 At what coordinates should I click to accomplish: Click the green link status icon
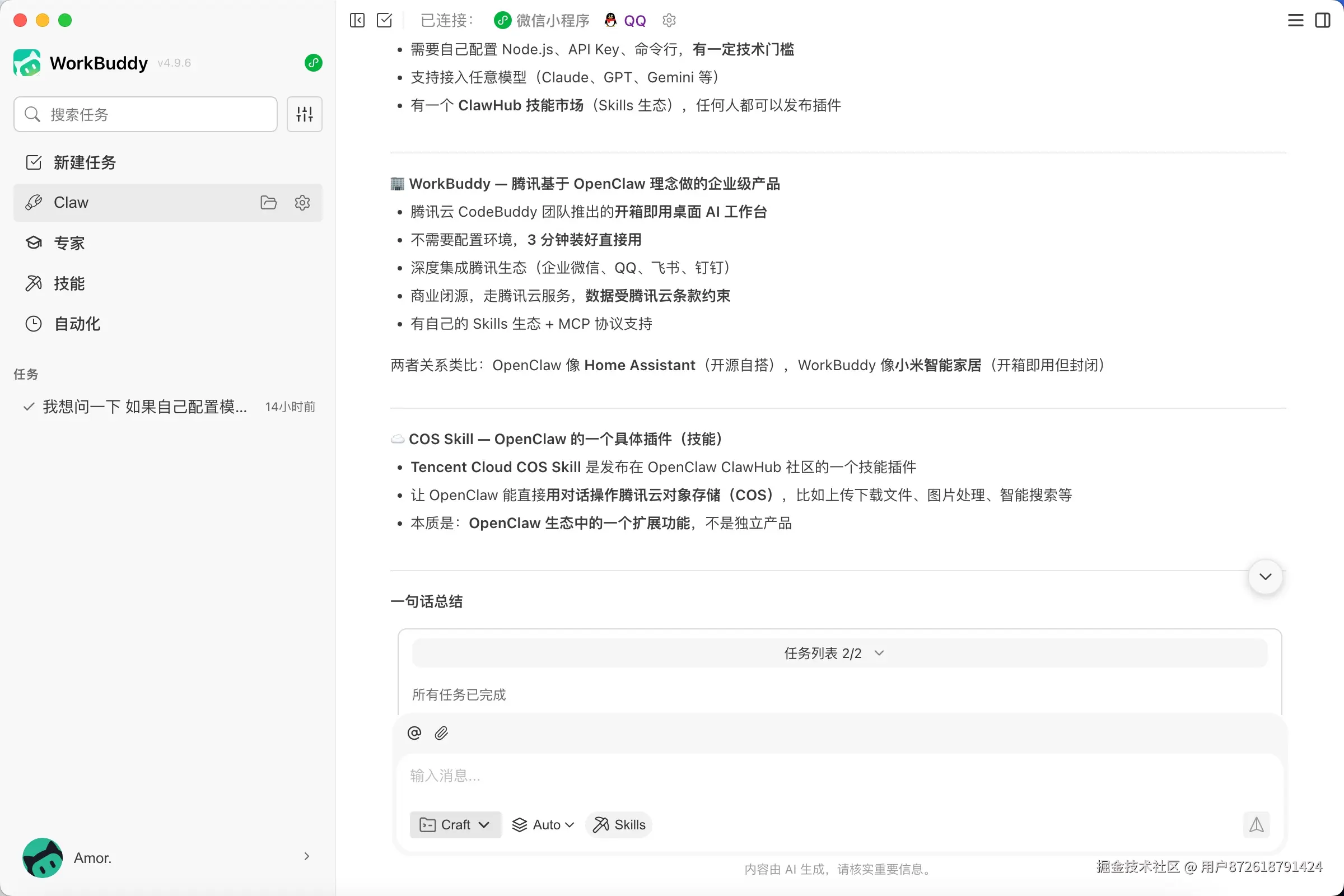(x=313, y=63)
